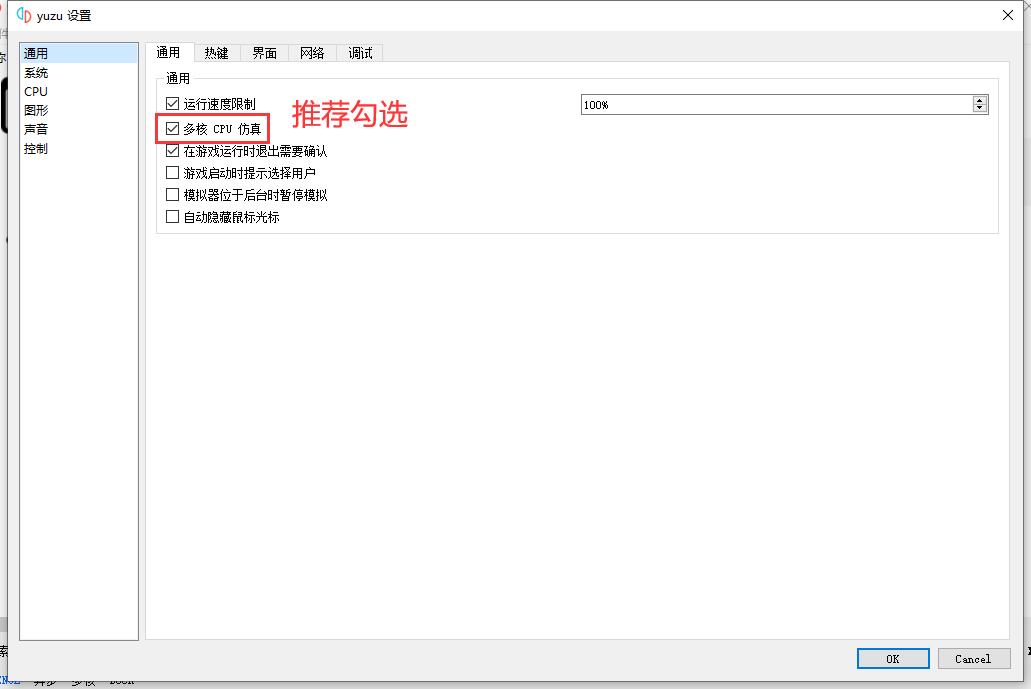Viewport: 1031px width, 689px height.
Task: Open the 声音 settings section
Action: (x=36, y=129)
